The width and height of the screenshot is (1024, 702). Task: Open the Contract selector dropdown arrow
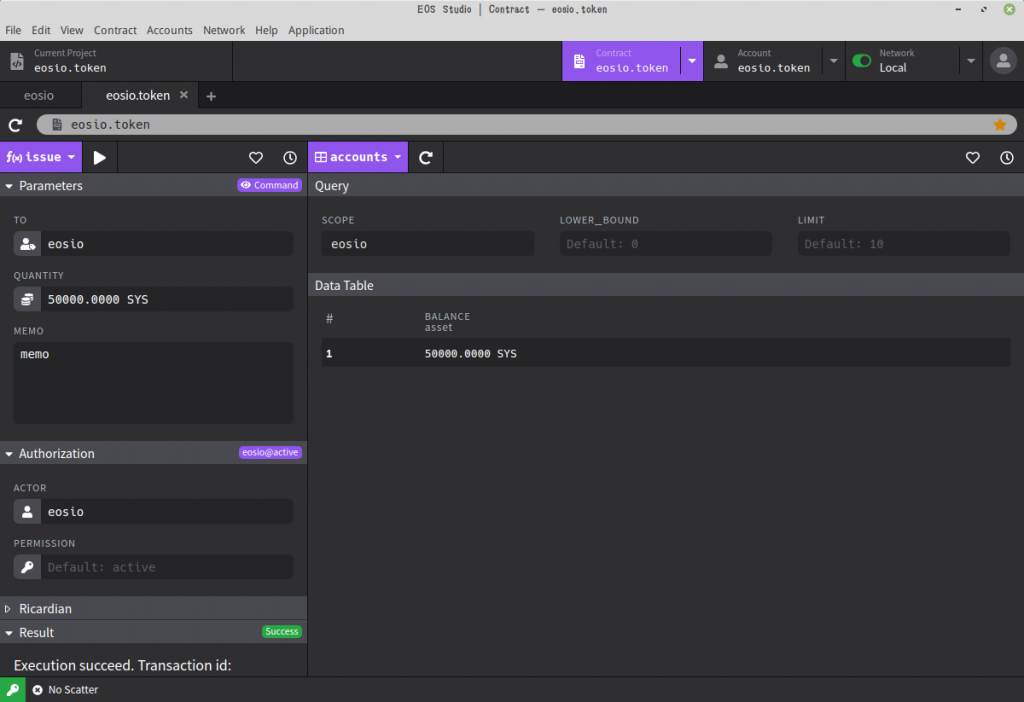pos(692,61)
